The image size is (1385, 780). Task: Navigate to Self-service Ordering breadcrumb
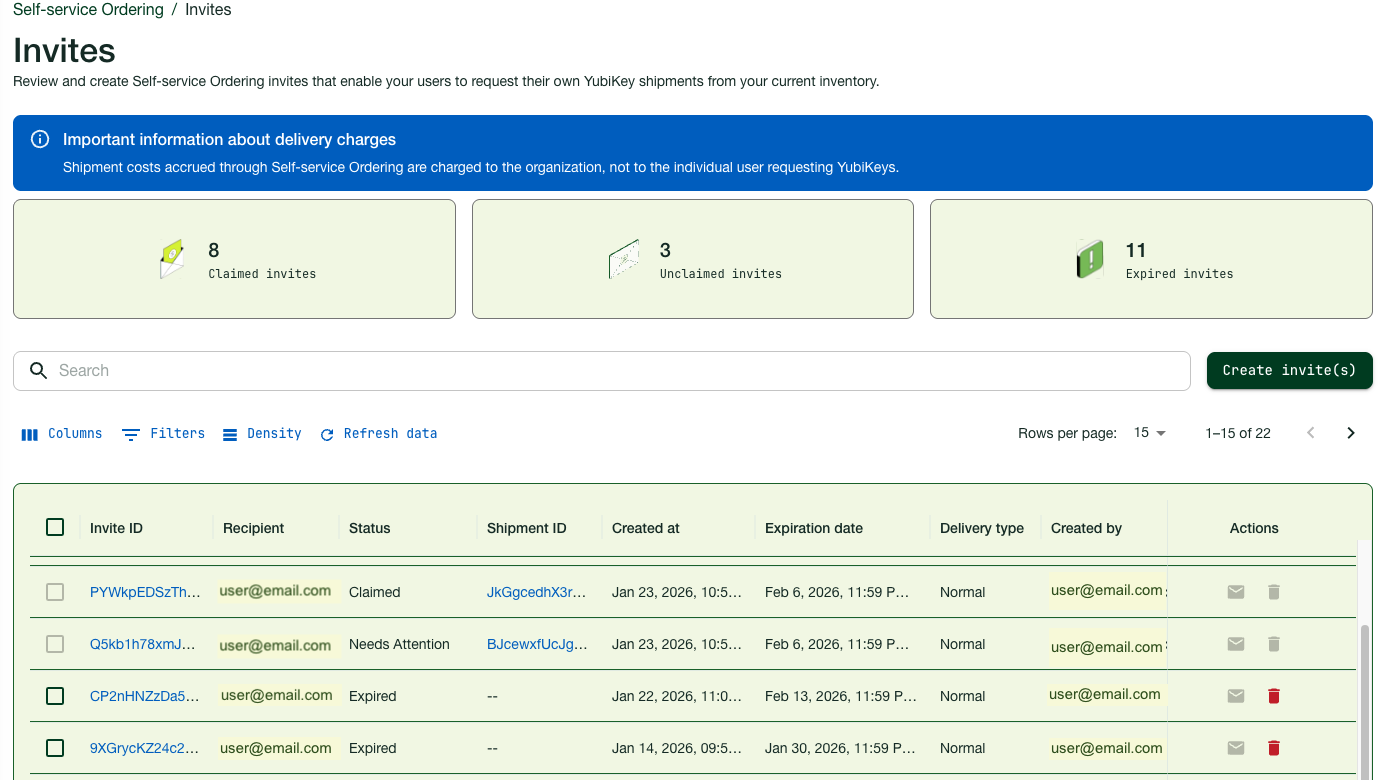[88, 10]
